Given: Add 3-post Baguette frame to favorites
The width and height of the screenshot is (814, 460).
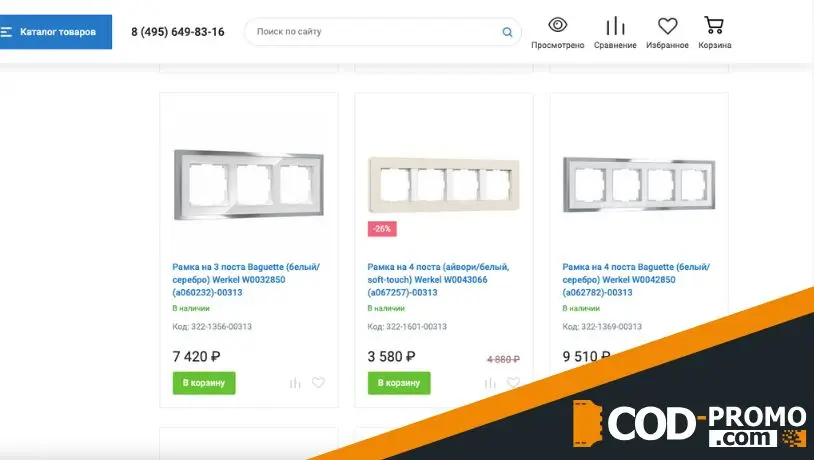Looking at the screenshot, I should [x=318, y=383].
